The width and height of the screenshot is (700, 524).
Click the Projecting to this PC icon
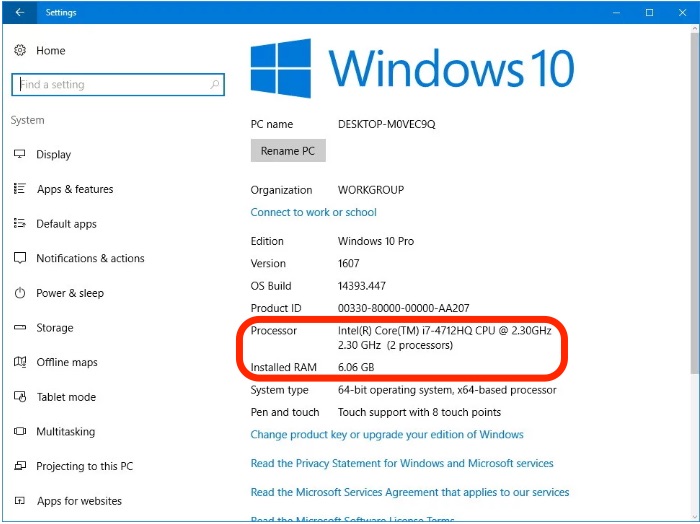[x=20, y=466]
